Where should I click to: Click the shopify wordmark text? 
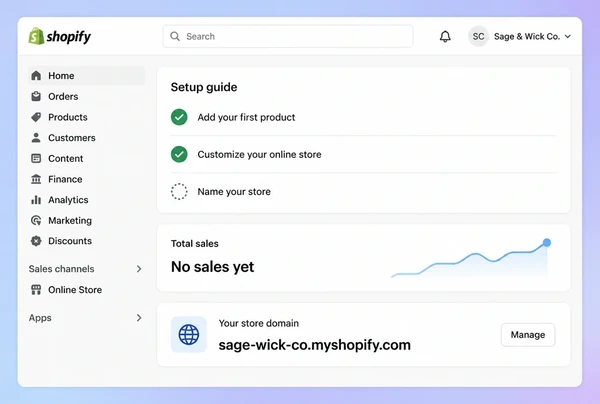pos(69,37)
